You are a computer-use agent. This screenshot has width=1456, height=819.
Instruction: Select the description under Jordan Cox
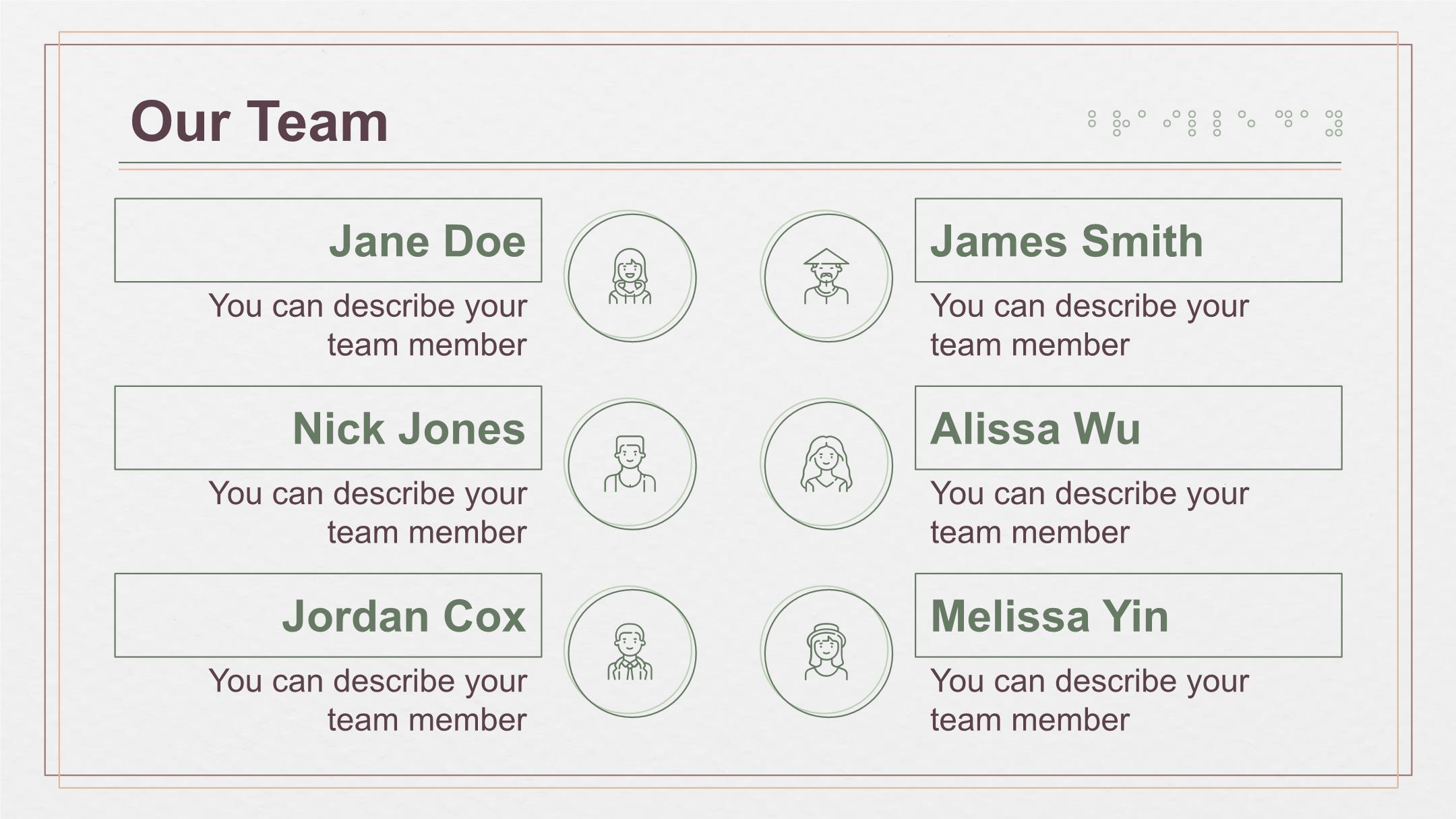coord(367,700)
